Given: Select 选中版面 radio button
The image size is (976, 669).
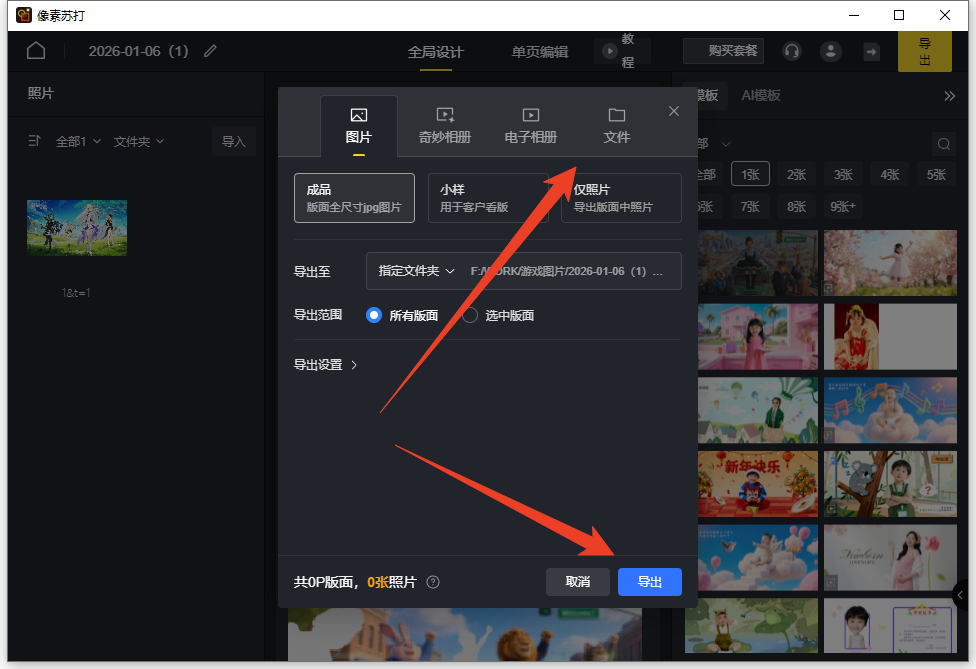Looking at the screenshot, I should tap(470, 316).
